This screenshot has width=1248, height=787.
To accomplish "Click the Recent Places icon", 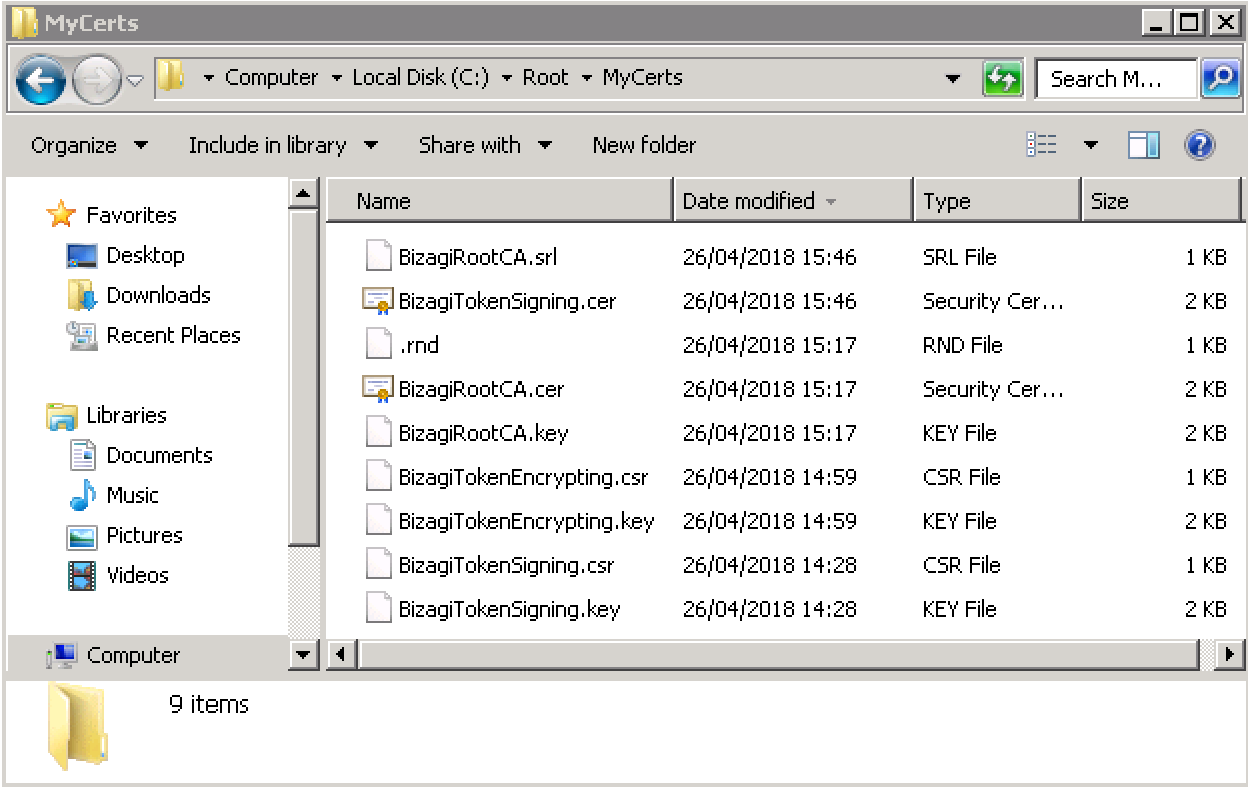I will pyautogui.click(x=82, y=336).
